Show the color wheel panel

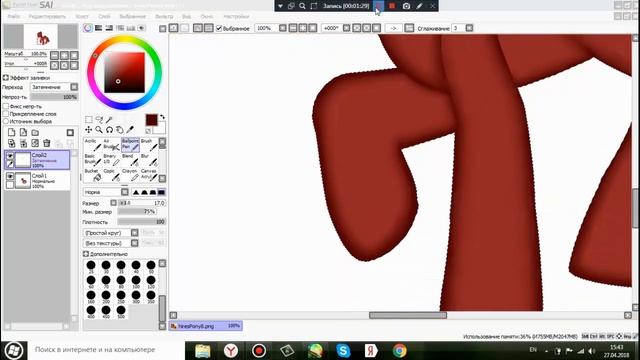point(88,28)
